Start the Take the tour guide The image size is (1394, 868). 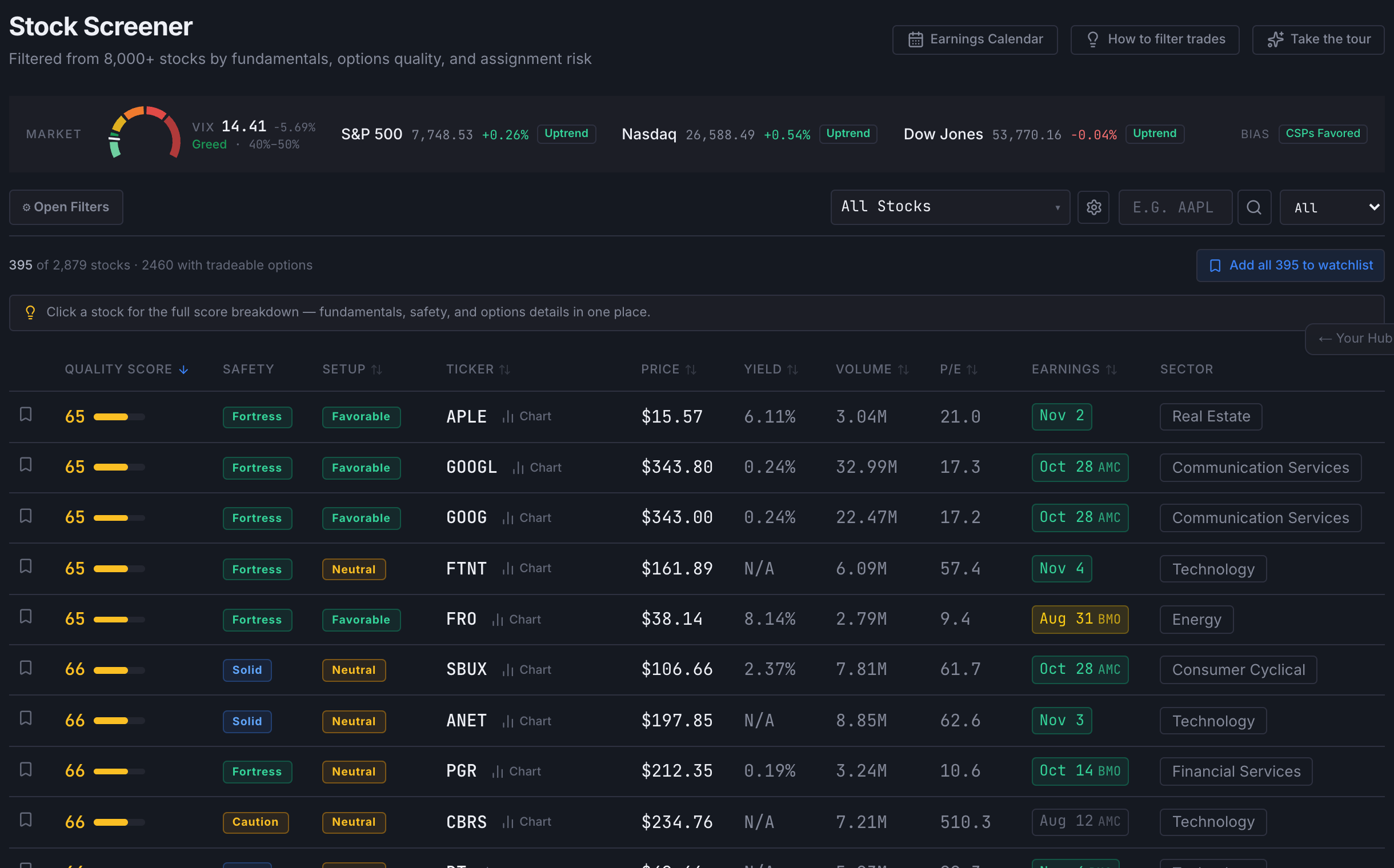click(1318, 39)
